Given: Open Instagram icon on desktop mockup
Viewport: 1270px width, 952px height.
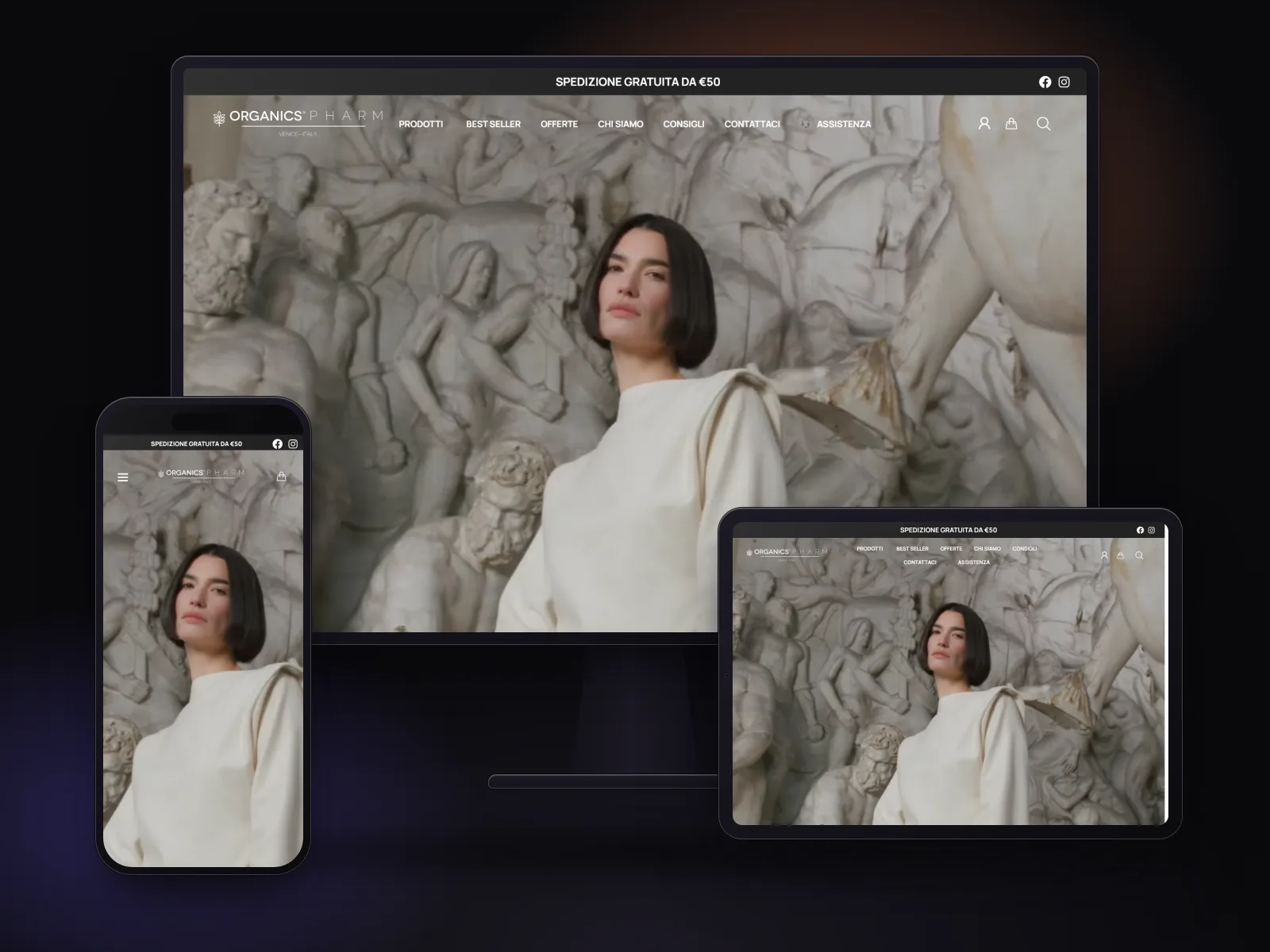Looking at the screenshot, I should coord(1064,82).
